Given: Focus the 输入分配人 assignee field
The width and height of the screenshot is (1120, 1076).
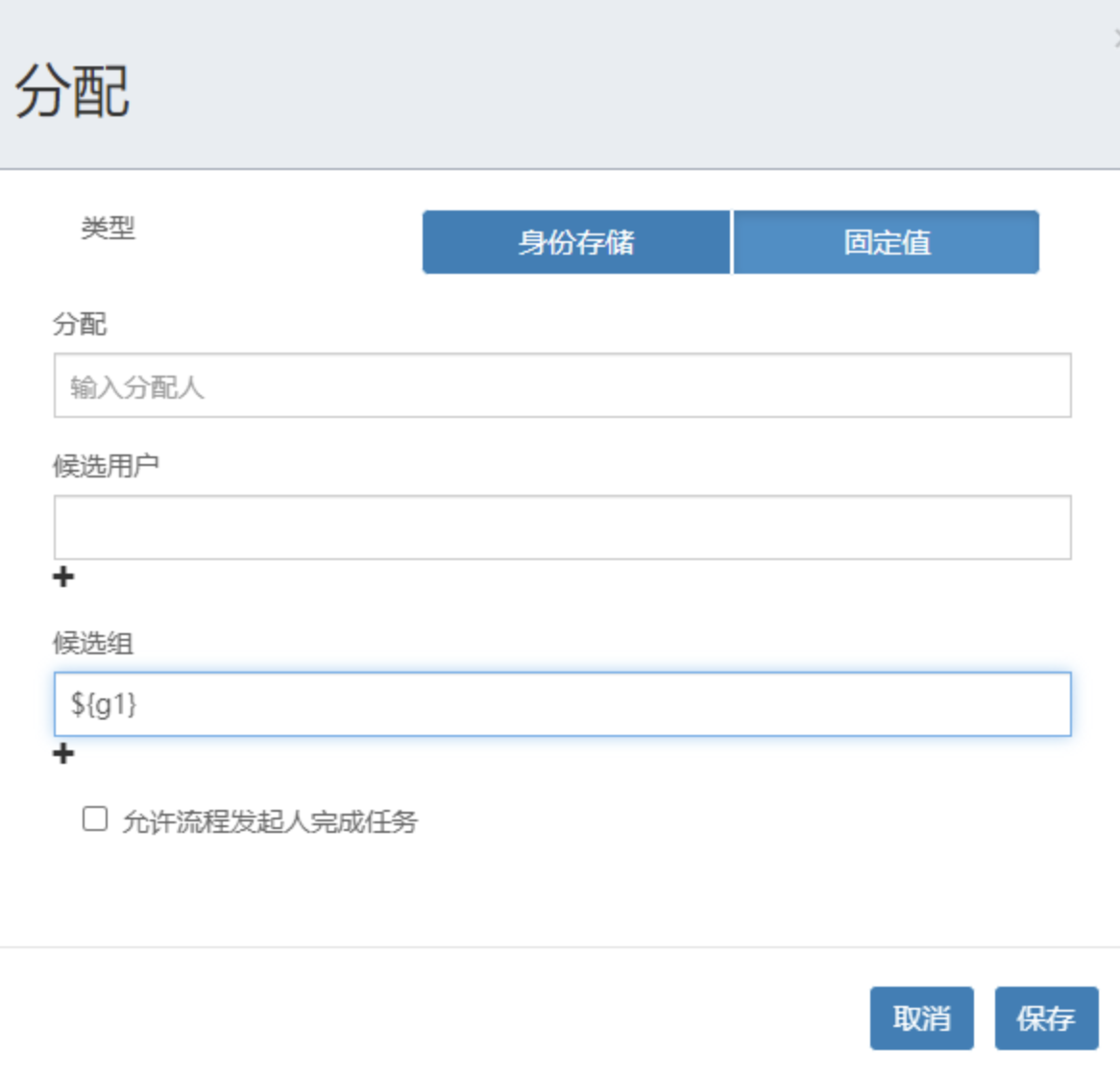Looking at the screenshot, I should coord(562,386).
